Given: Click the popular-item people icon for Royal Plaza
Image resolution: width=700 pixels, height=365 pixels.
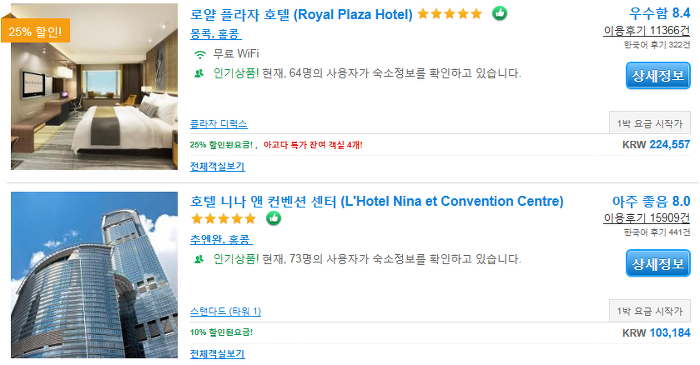Looking at the screenshot, I should [199, 73].
